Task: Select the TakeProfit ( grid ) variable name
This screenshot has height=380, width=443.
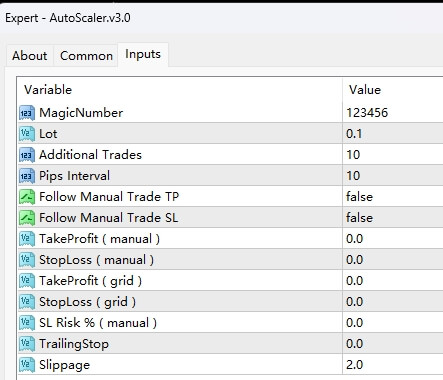Action: coord(90,281)
